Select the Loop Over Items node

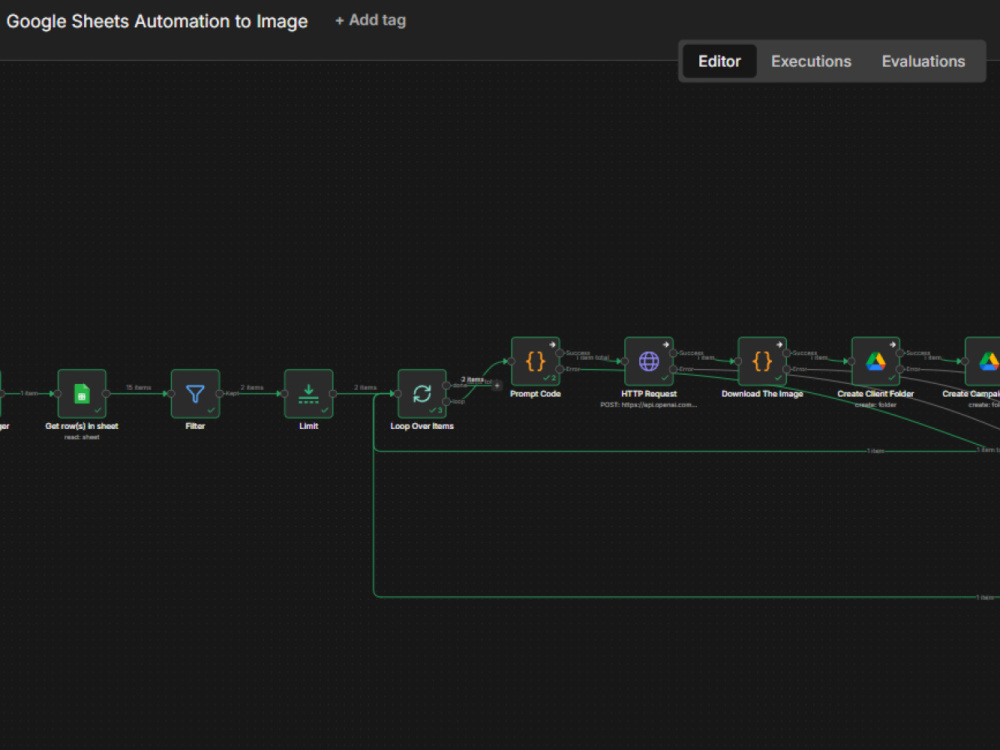(x=422, y=393)
